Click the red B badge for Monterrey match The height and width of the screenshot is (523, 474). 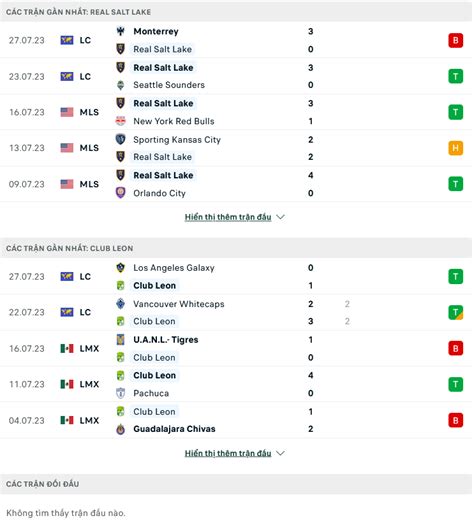[x=455, y=40]
